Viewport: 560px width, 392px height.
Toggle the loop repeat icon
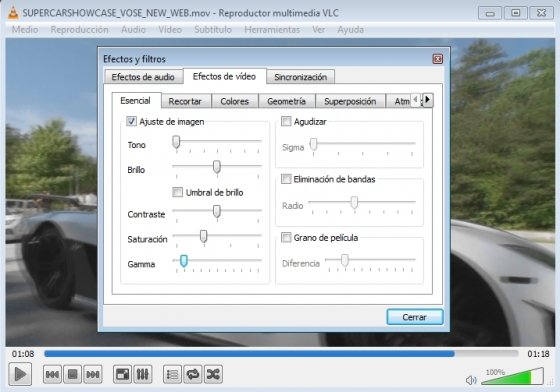(193, 374)
